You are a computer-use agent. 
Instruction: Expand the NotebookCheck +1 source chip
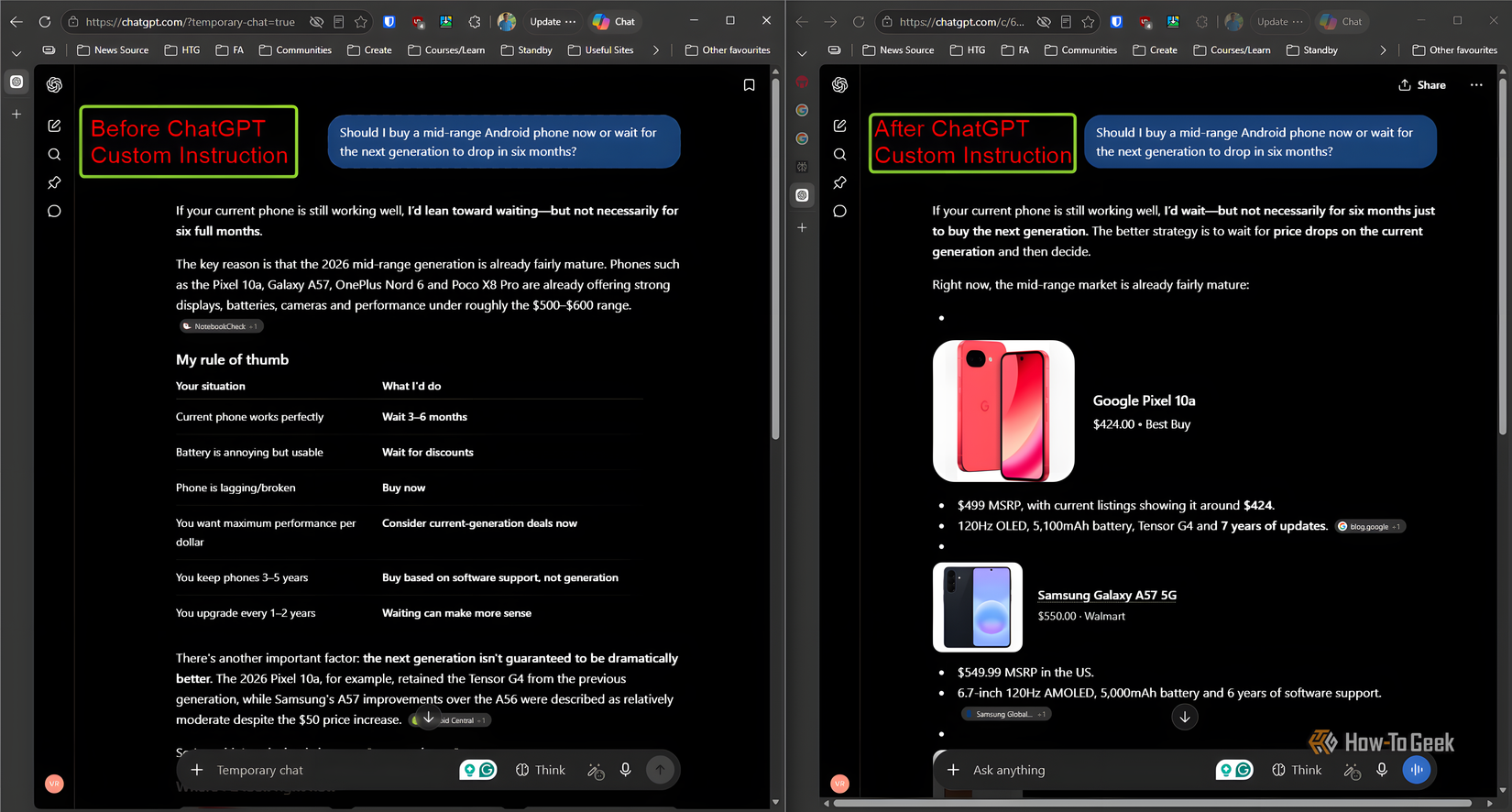[x=221, y=326]
